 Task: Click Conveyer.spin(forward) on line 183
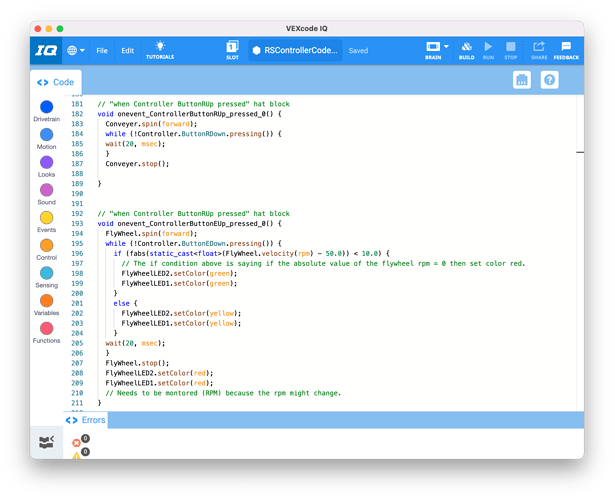click(151, 124)
